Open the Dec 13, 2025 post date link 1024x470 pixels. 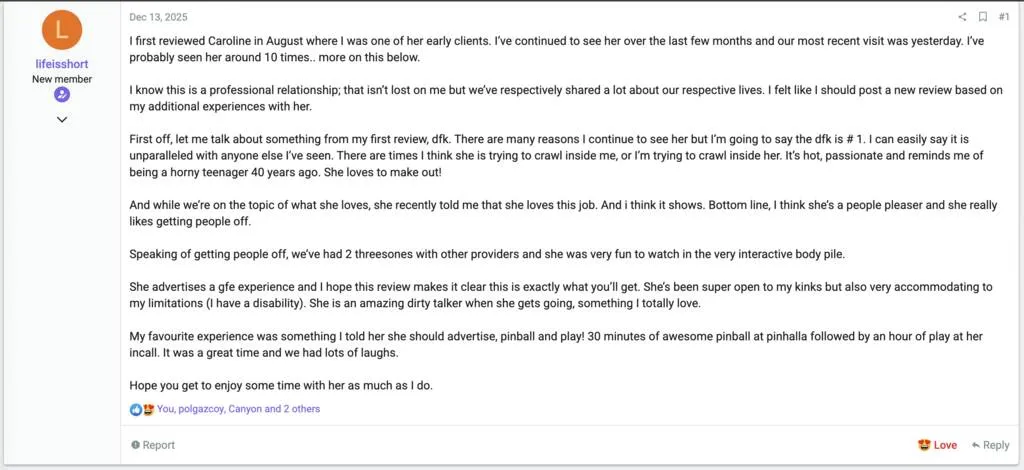pos(158,17)
